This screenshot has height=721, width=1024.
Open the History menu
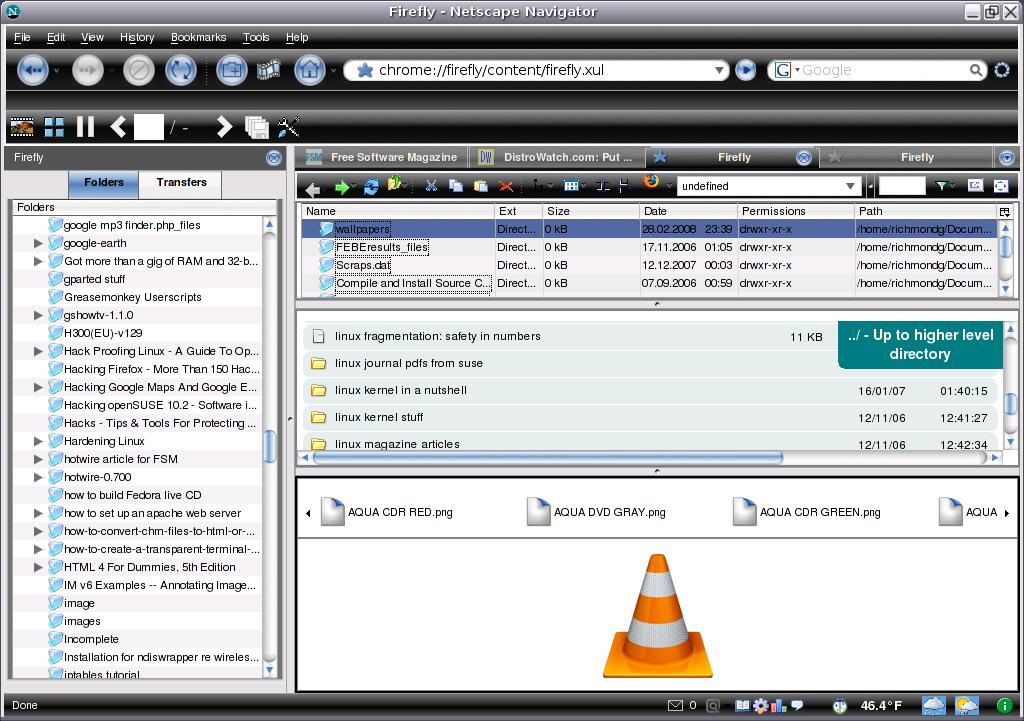click(x=137, y=37)
